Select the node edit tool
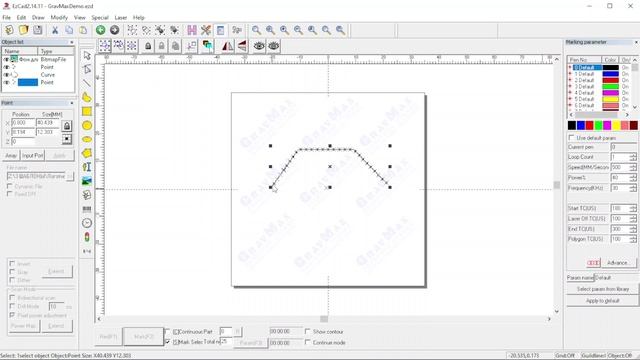 [x=87, y=69]
